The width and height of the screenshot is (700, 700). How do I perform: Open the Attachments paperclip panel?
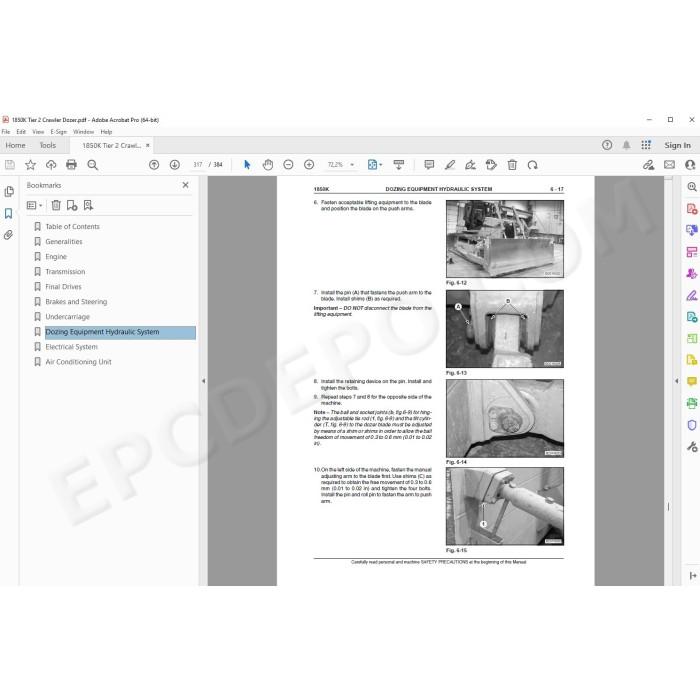[x=8, y=235]
